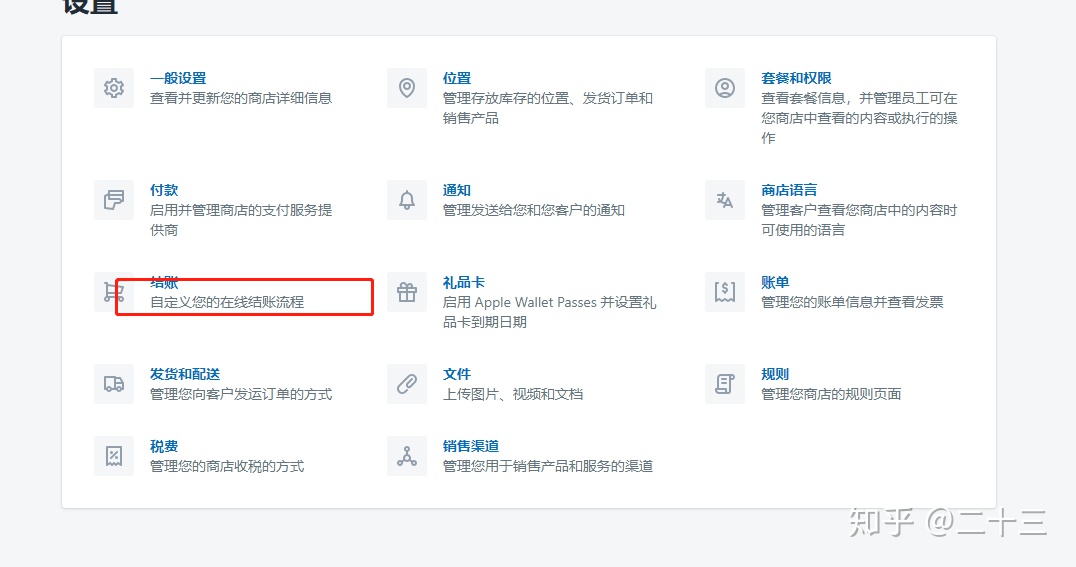Open the 一般设置 settings link
This screenshot has height=567, width=1076.
click(178, 78)
